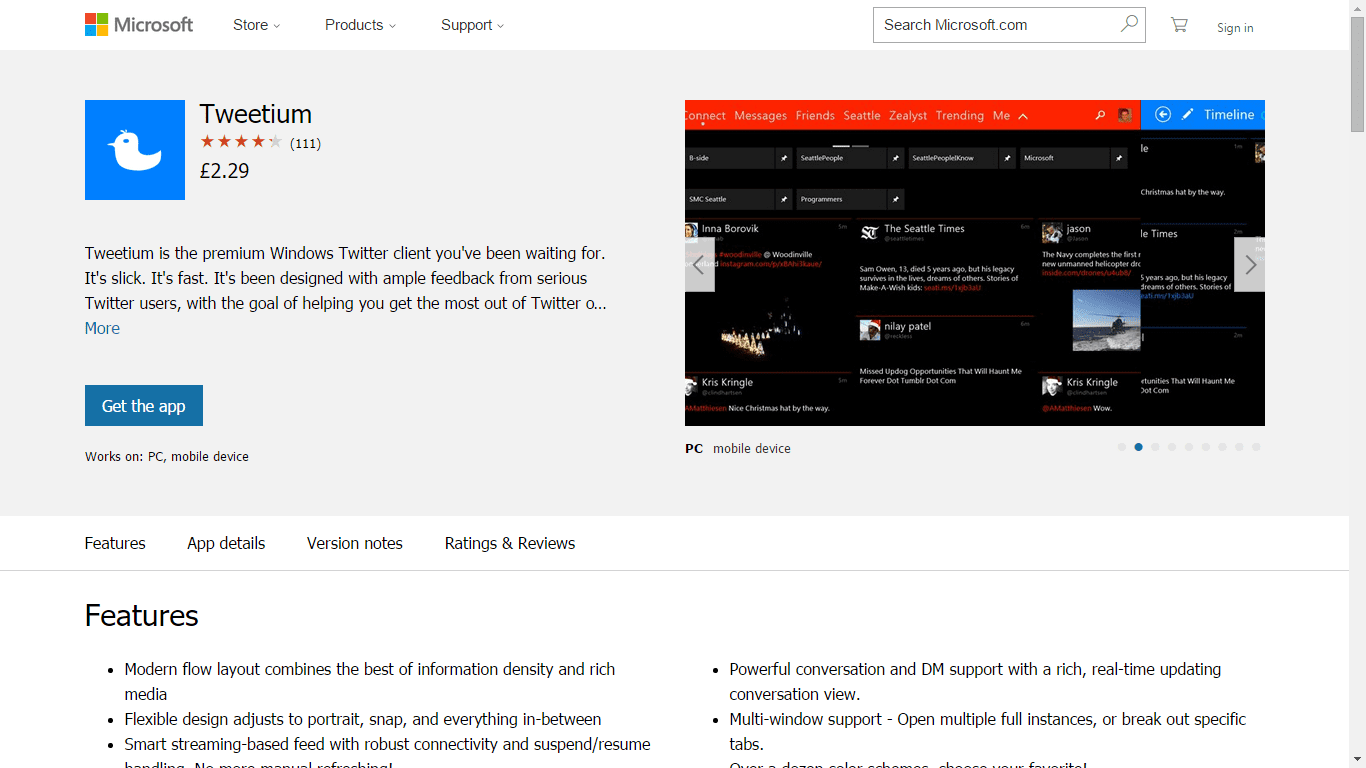The image size is (1366, 768).
Task: Click the Microsoft logo
Action: 139,25
